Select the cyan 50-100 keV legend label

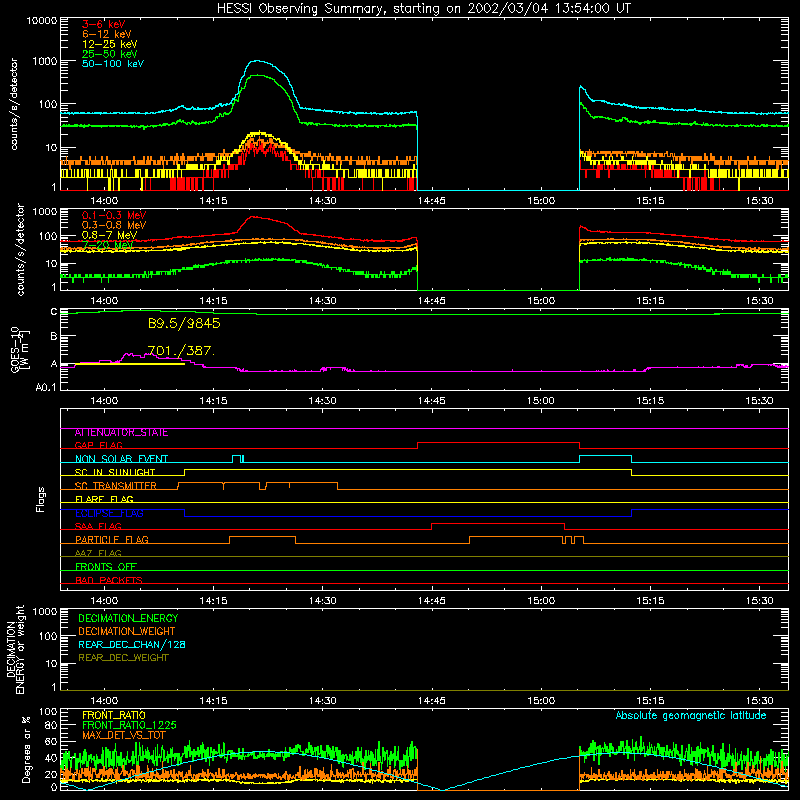click(113, 64)
